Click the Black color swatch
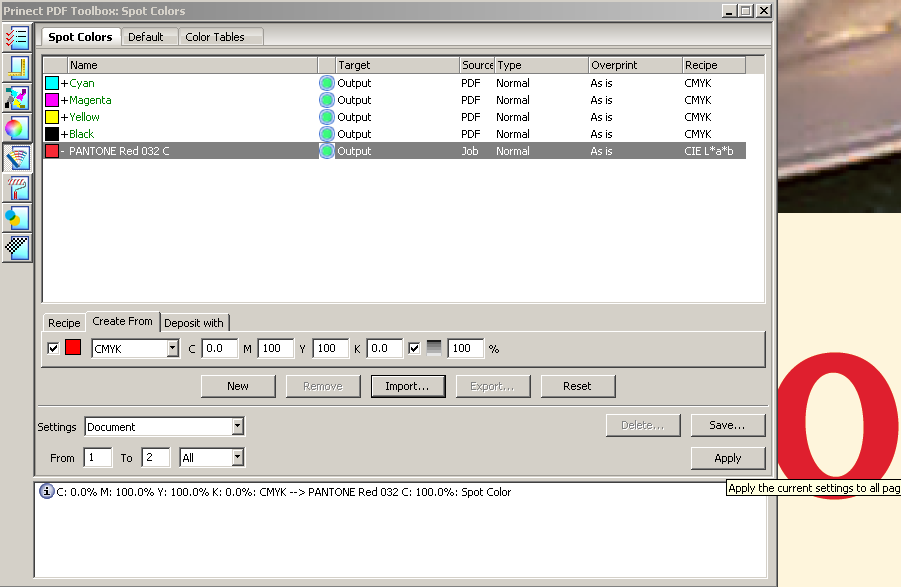The height and width of the screenshot is (587, 901). [52, 134]
